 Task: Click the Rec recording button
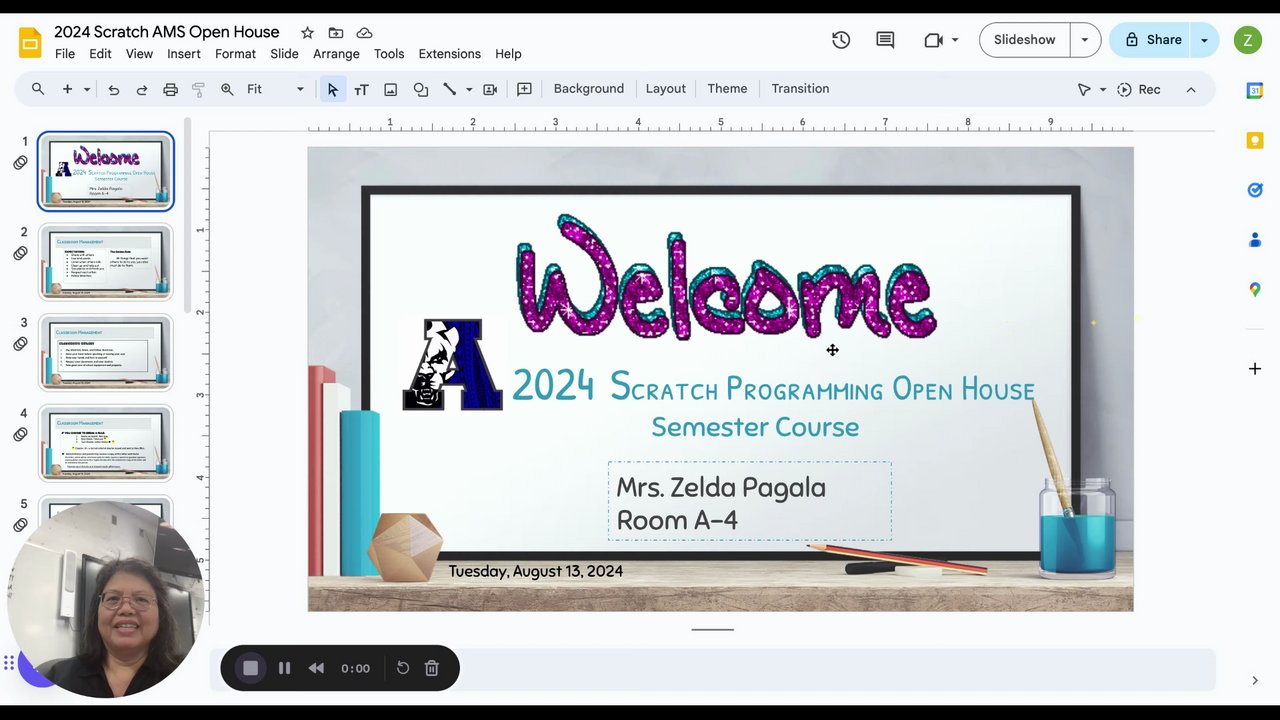pyautogui.click(x=1139, y=89)
